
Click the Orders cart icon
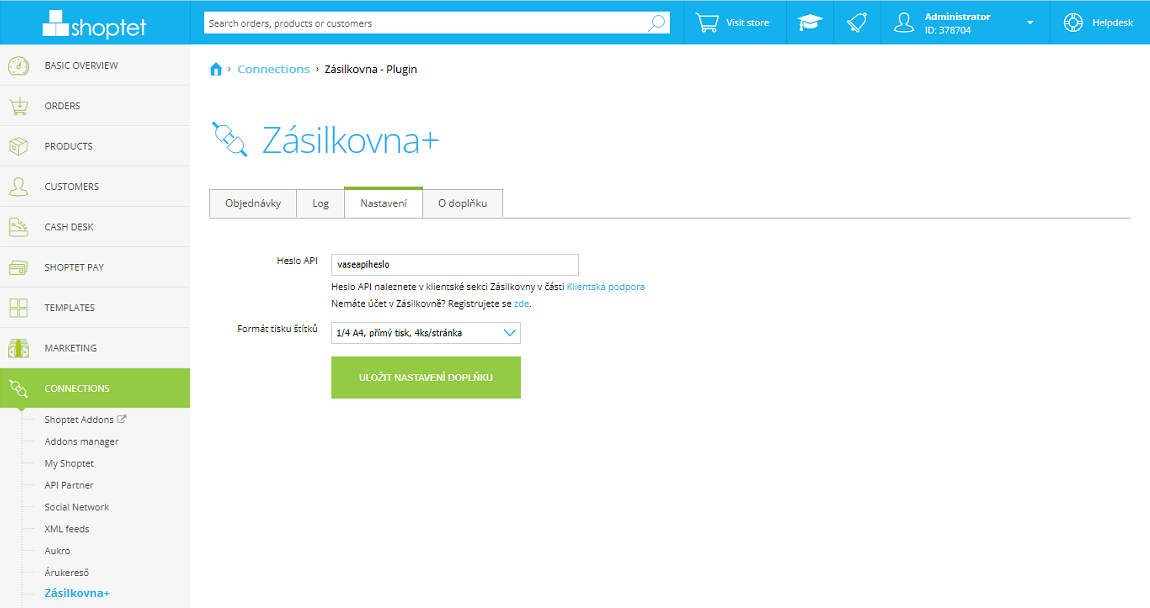pos(18,106)
